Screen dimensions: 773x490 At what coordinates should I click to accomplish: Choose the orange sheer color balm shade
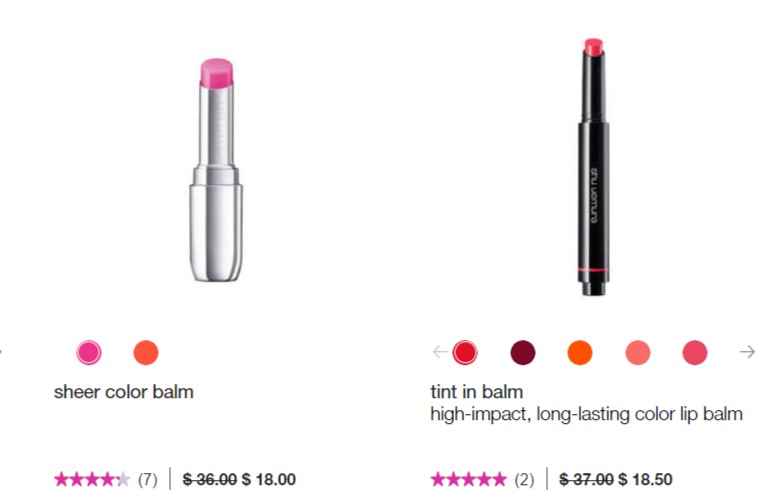[146, 352]
